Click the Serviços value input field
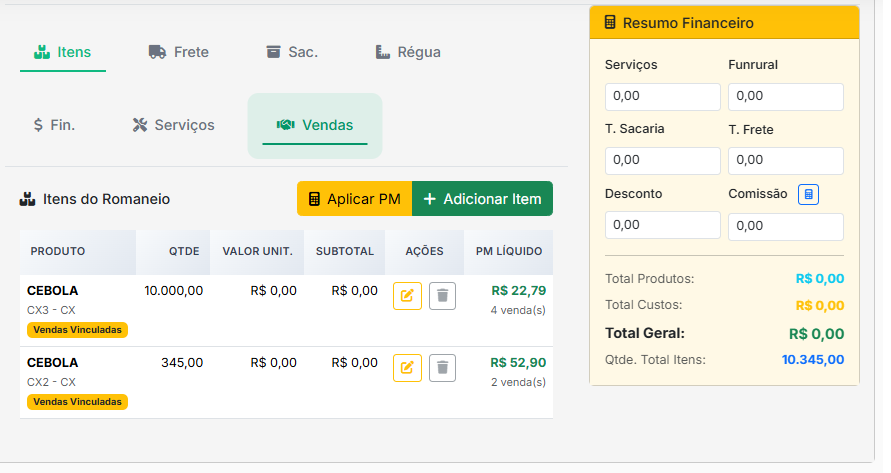Screen dimensions: 891x473 [x=662, y=97]
